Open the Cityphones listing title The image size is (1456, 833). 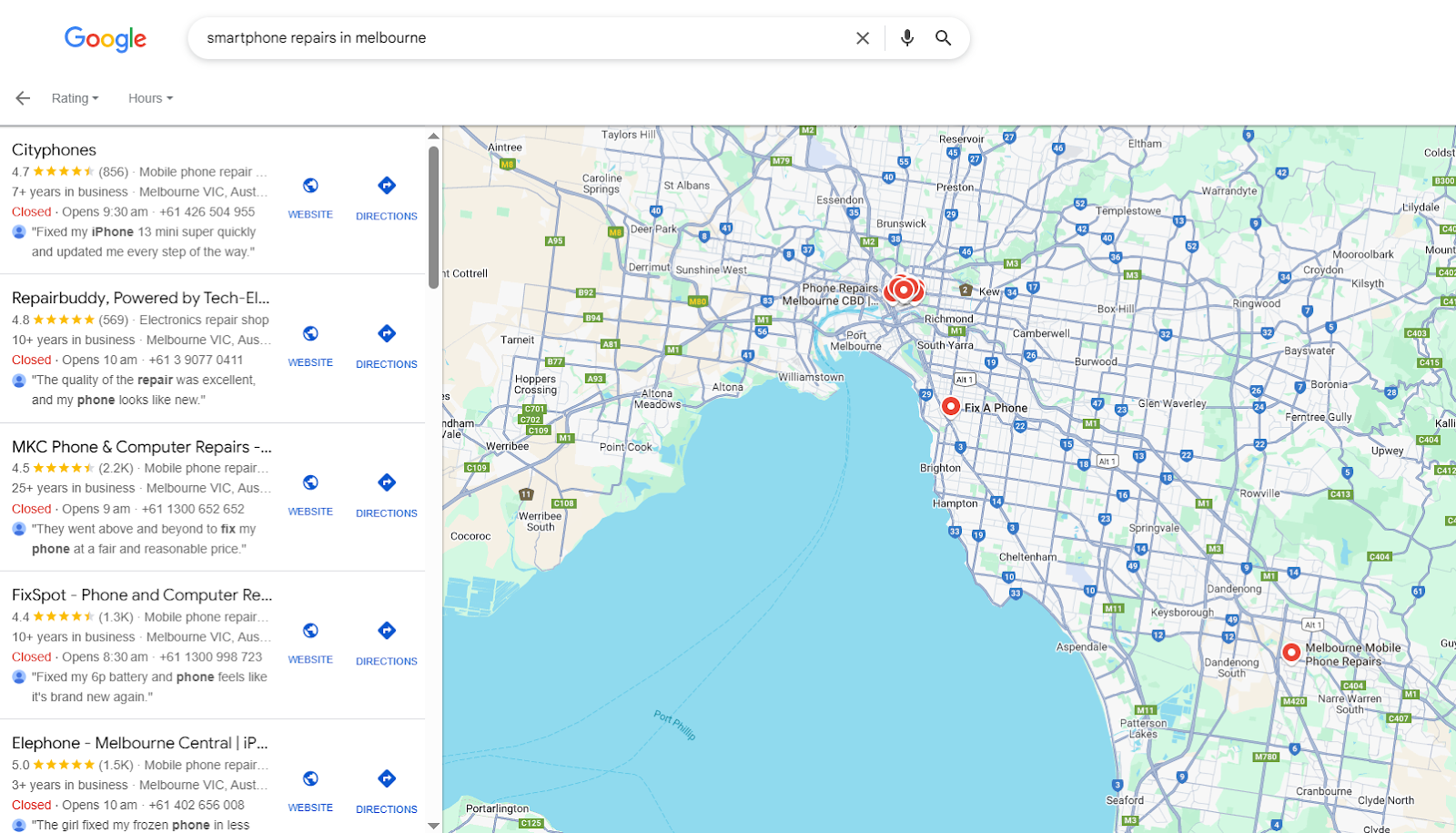(54, 150)
